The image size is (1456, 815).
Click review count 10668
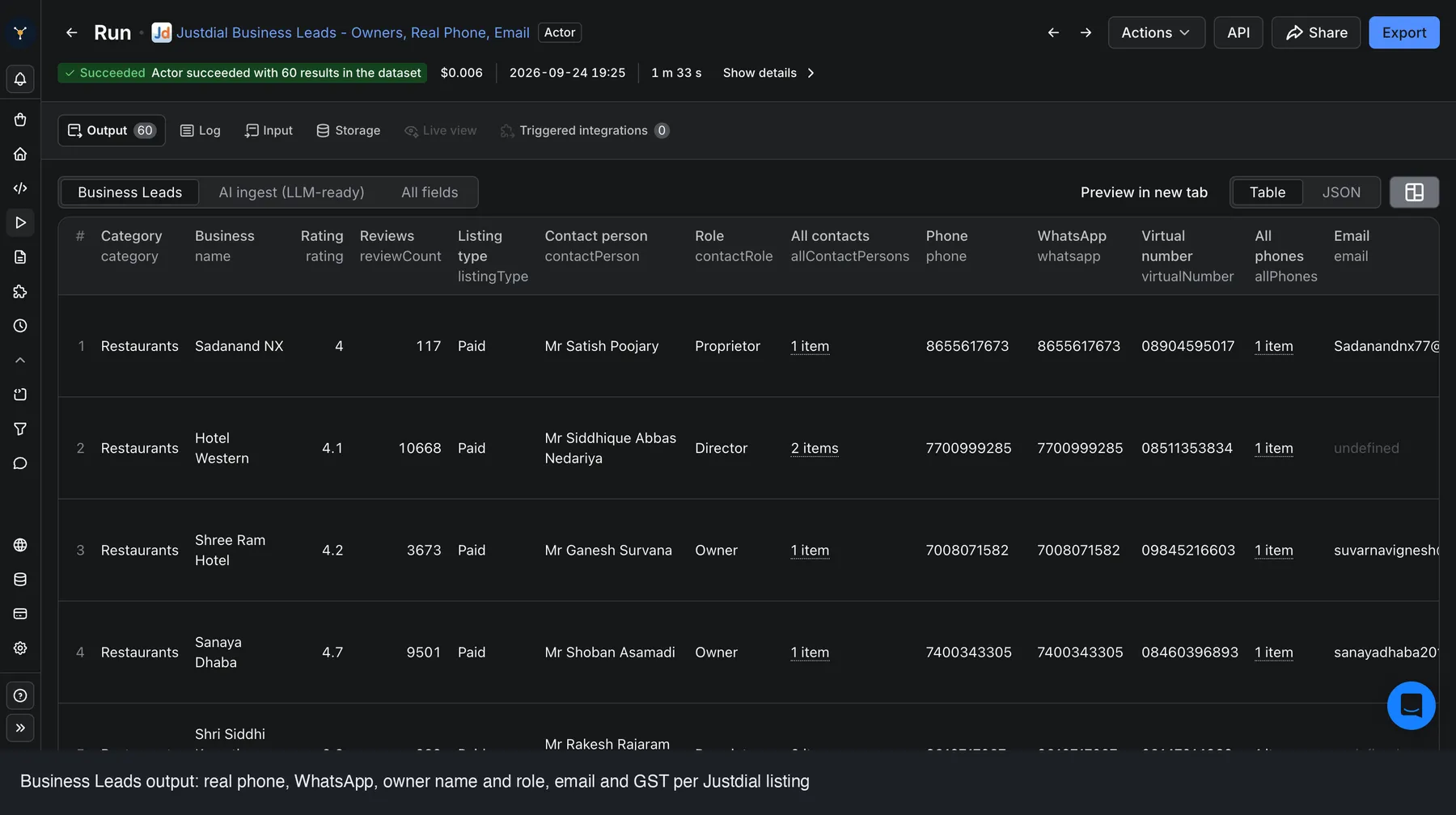point(420,448)
